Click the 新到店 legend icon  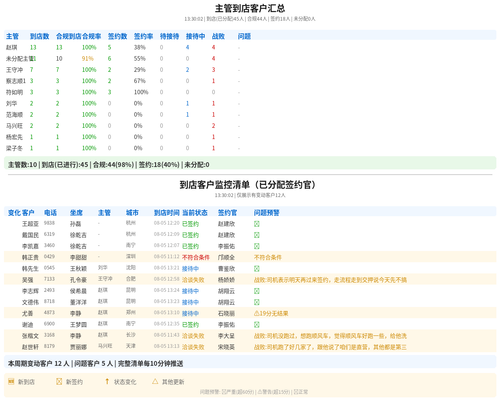(11, 381)
